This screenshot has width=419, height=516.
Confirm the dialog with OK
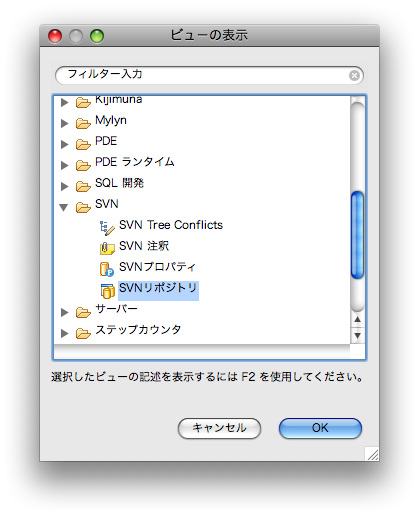tap(320, 428)
